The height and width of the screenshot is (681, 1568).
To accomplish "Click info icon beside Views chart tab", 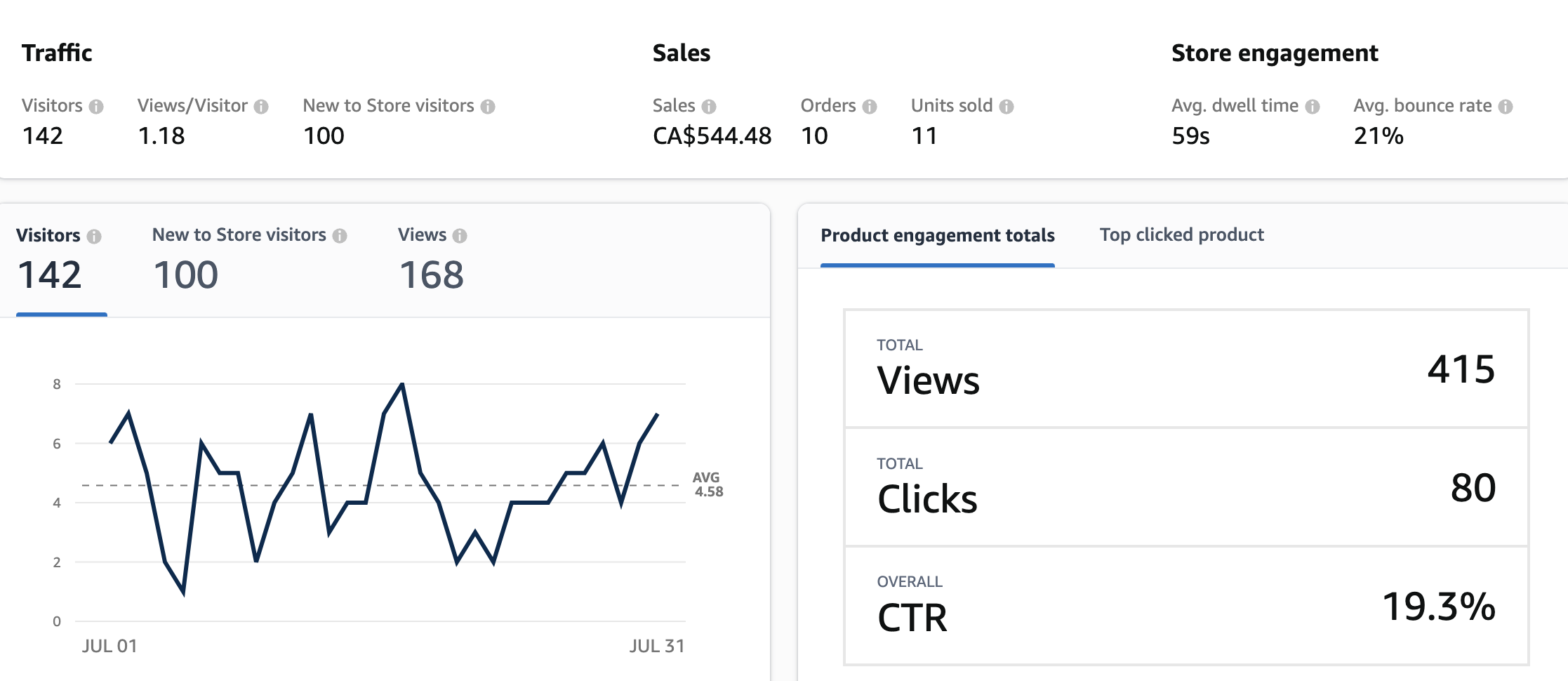I will click(460, 236).
